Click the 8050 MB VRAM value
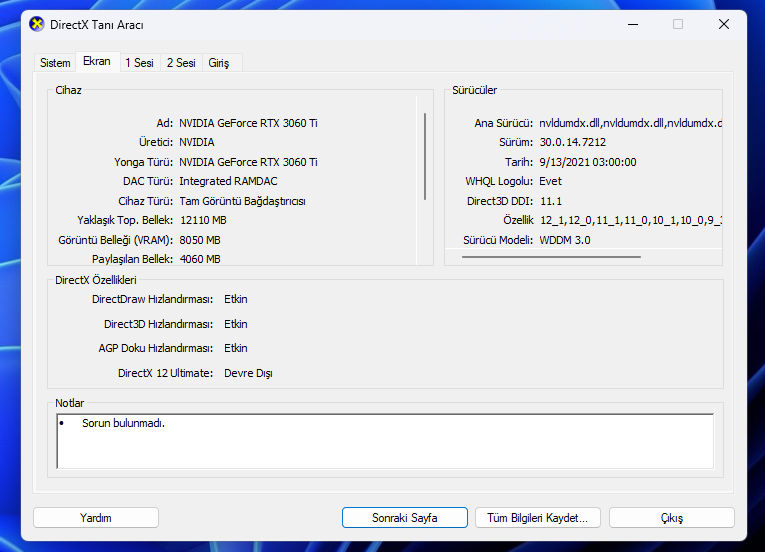 200,240
